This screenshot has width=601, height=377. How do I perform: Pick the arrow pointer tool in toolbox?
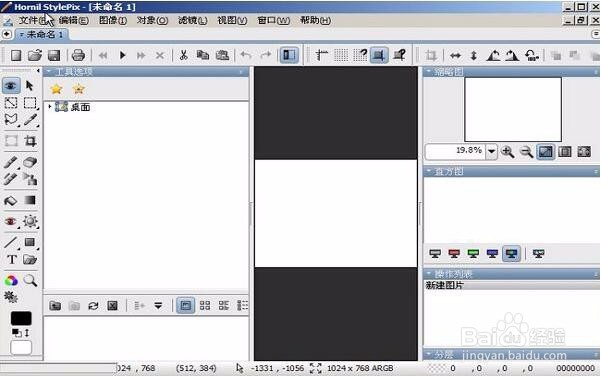pos(30,85)
